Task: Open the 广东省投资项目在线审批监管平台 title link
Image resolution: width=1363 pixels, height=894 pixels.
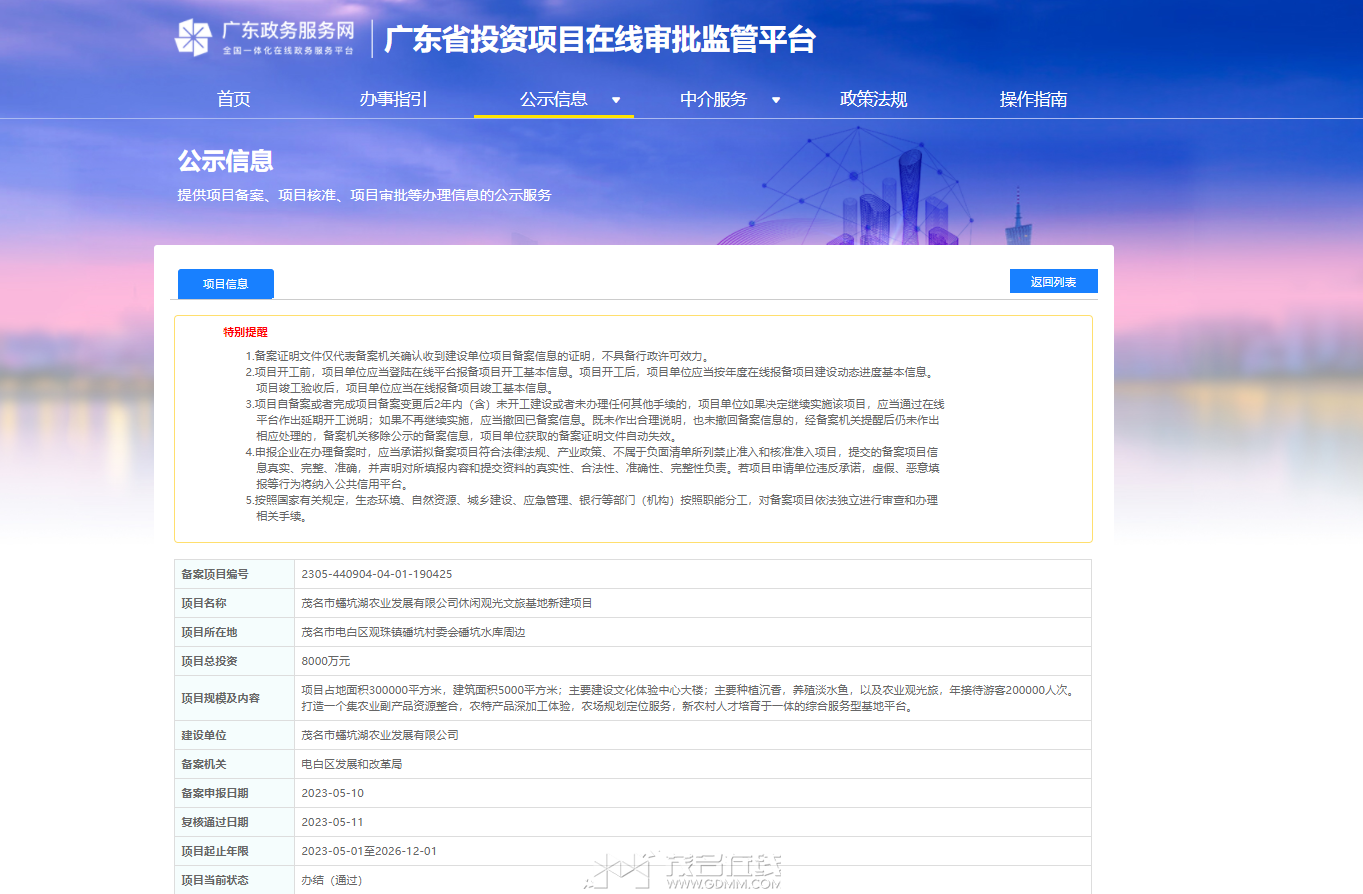Action: coord(600,40)
